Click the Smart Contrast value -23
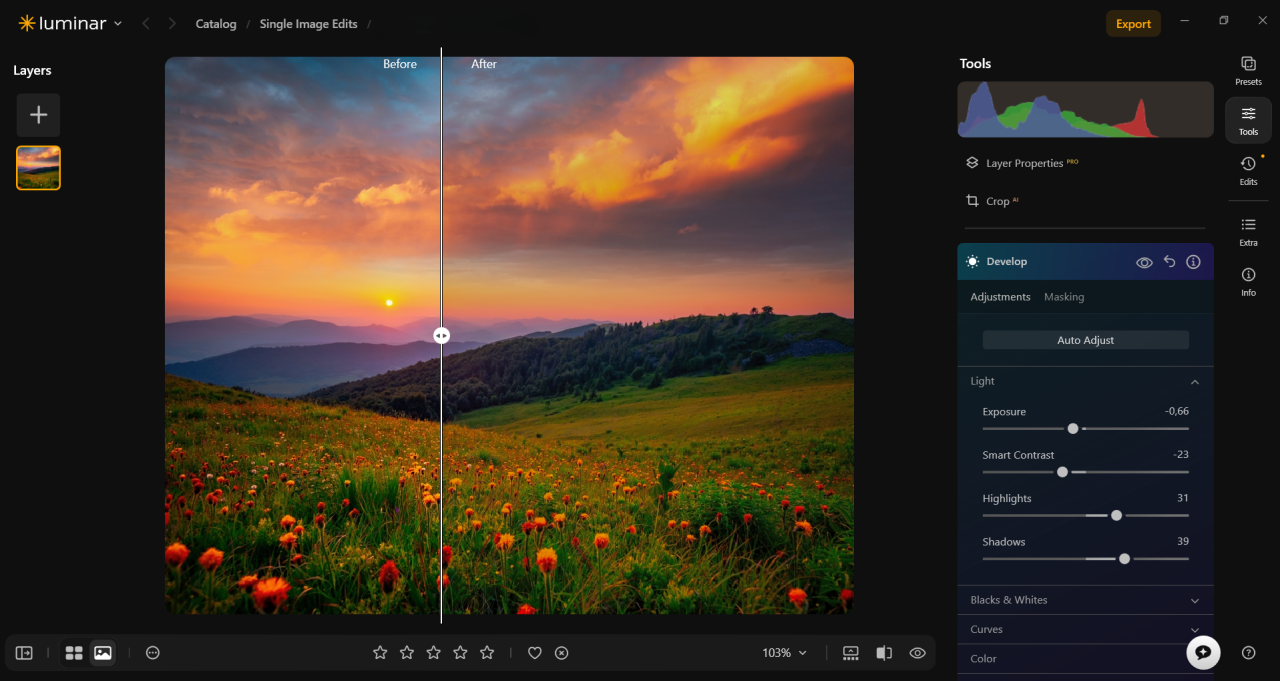 [1180, 454]
